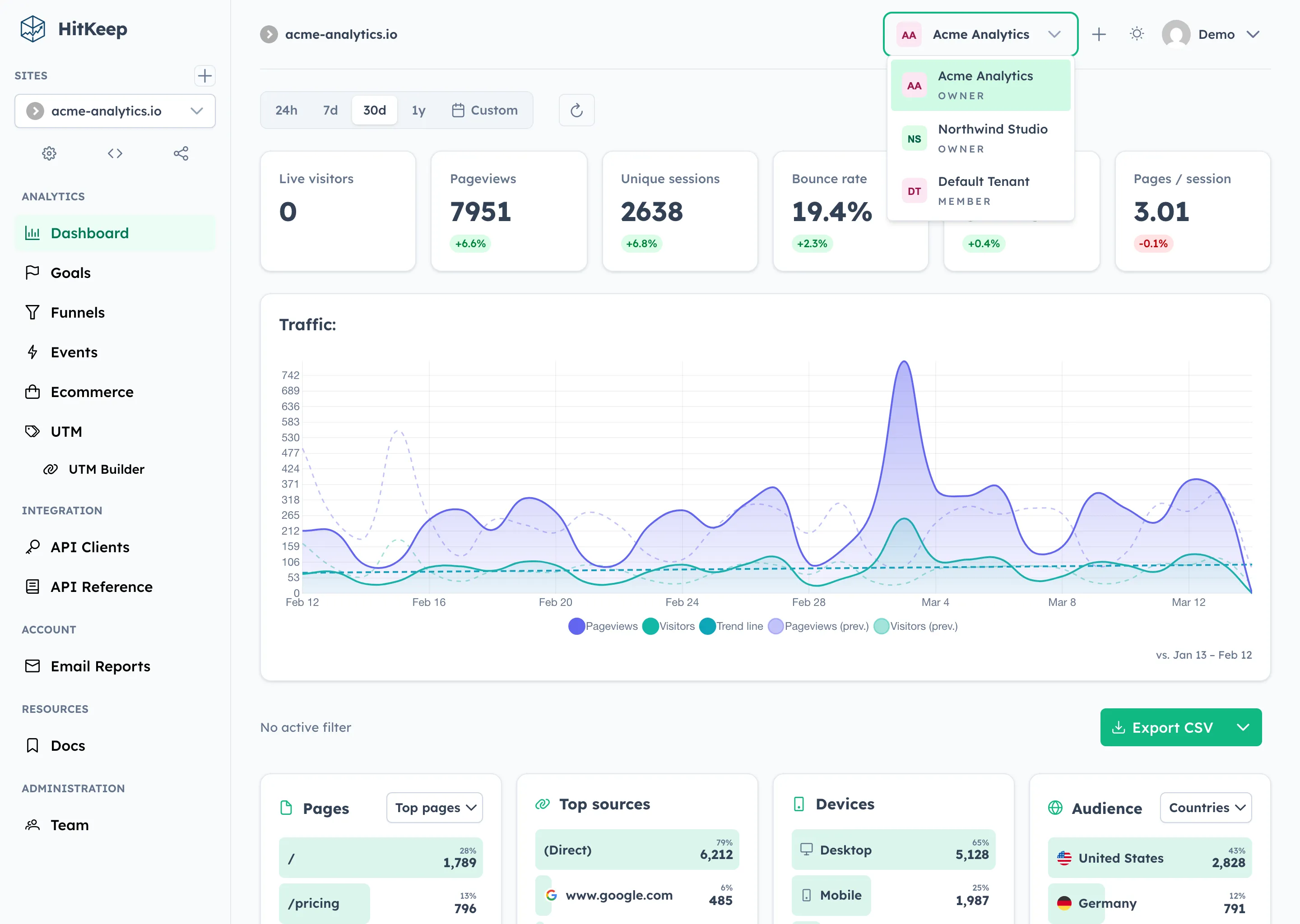The image size is (1300, 924).
Task: Add a new site with plus icon
Action: point(204,76)
